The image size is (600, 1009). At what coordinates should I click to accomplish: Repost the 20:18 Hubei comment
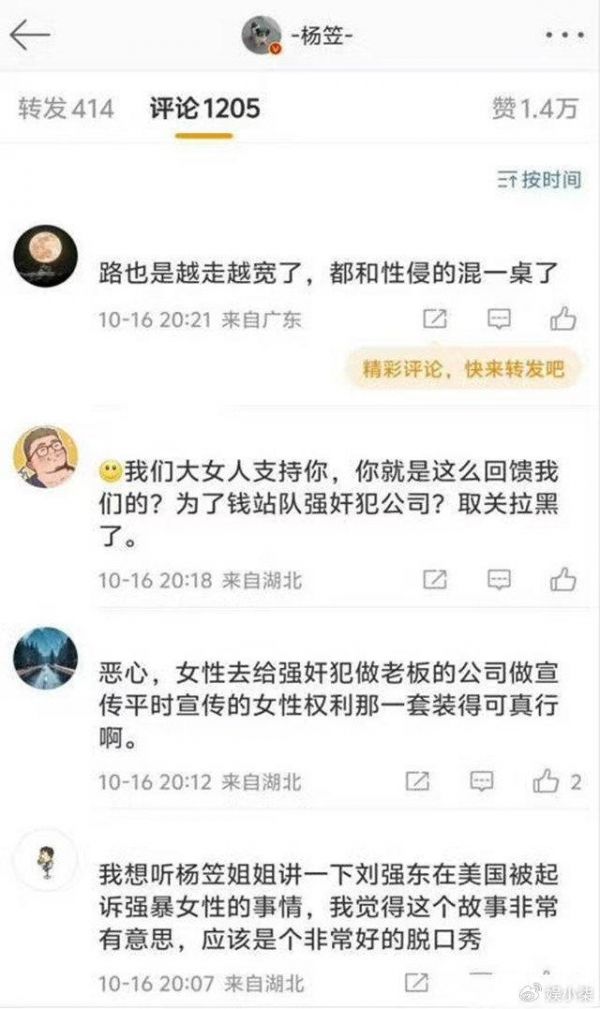(x=435, y=580)
